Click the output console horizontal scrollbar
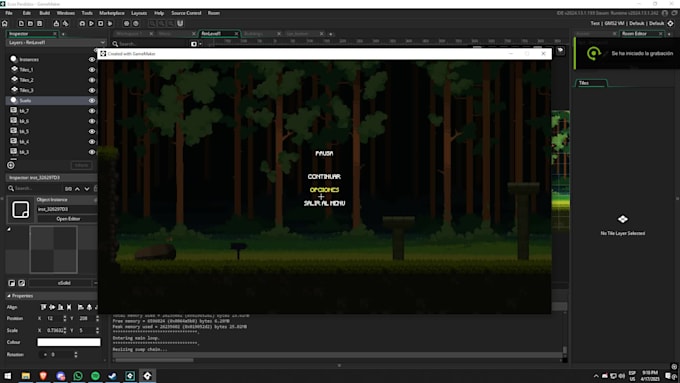680x383 pixels. [154, 360]
